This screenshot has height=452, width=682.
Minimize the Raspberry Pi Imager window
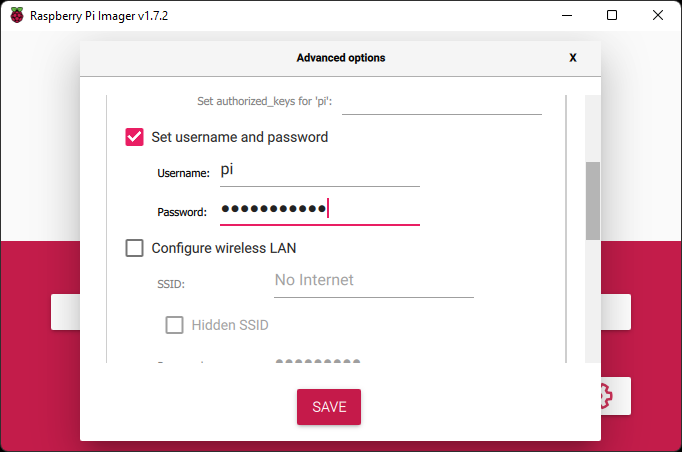567,15
